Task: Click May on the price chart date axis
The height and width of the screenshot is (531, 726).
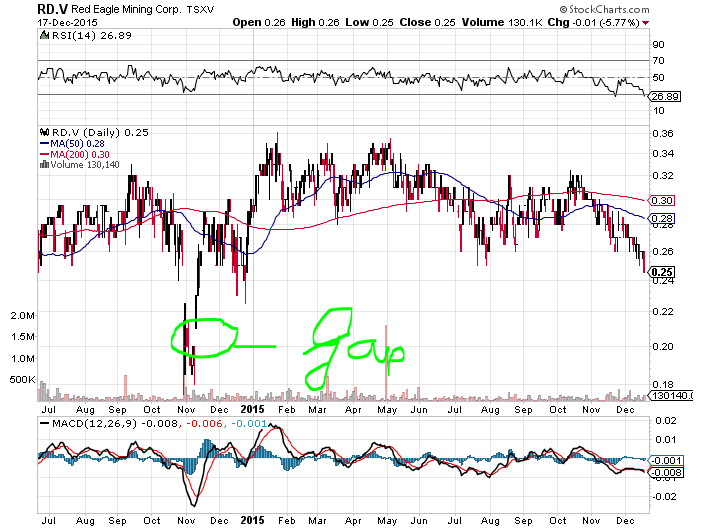Action: click(387, 410)
